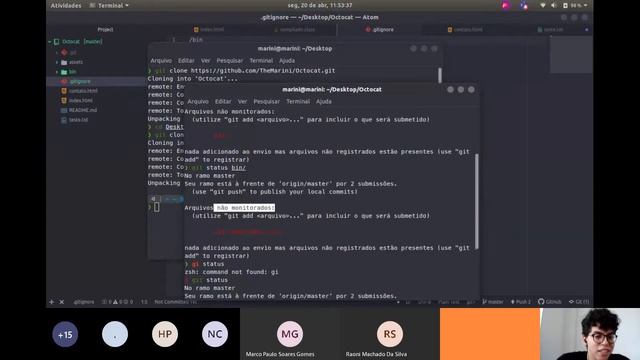Open Terminal menu in ~/Desktop/Octocat terminal

(298, 101)
